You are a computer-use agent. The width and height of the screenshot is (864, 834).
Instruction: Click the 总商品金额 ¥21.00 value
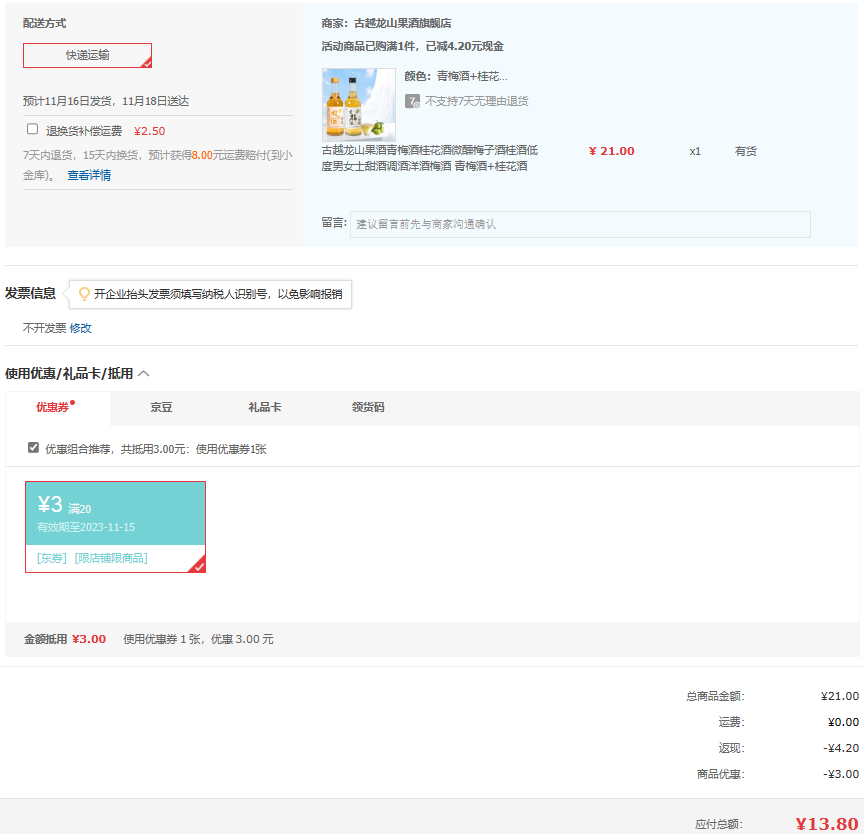(840, 696)
